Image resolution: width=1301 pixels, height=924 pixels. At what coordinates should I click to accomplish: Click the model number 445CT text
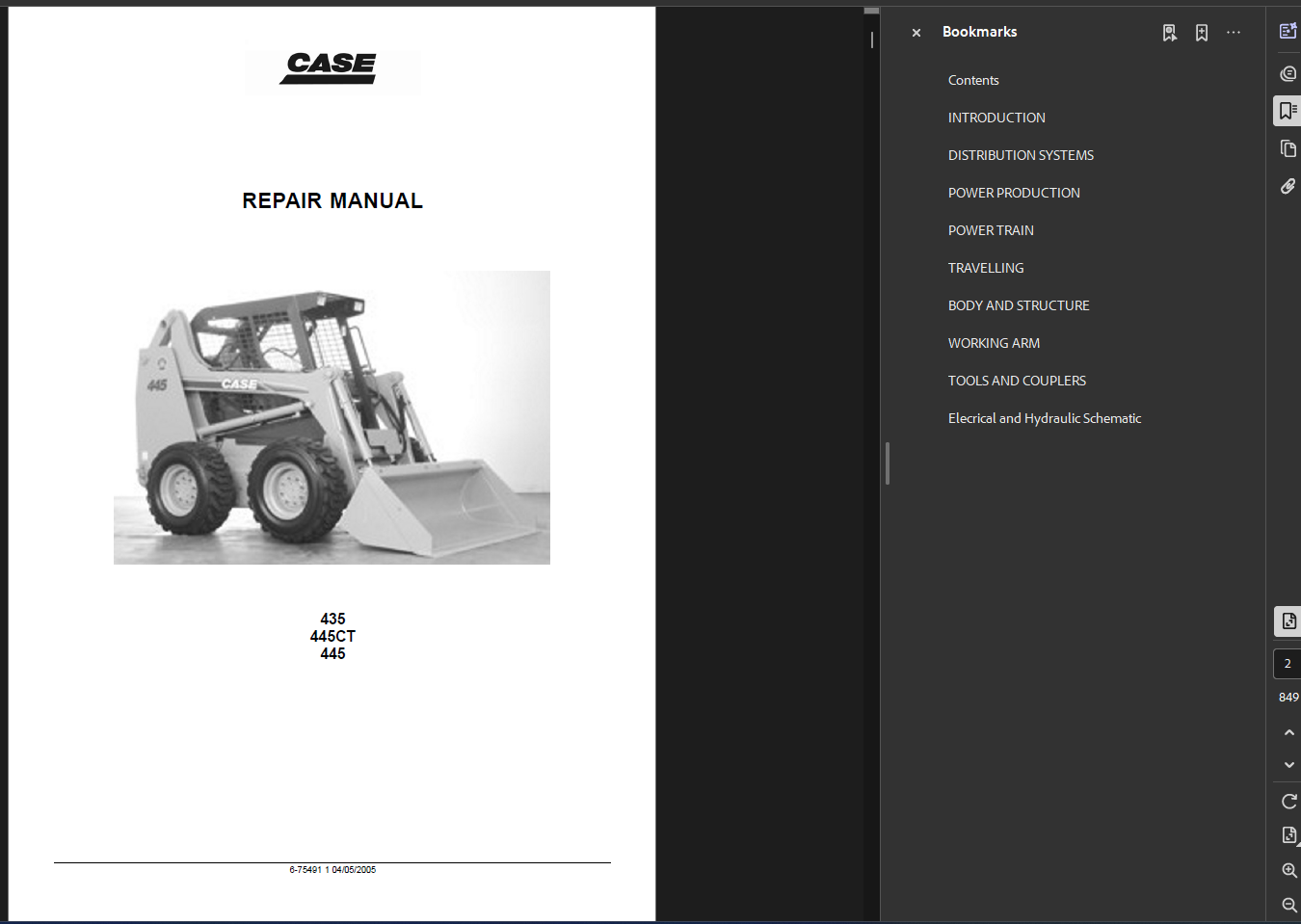(332, 636)
